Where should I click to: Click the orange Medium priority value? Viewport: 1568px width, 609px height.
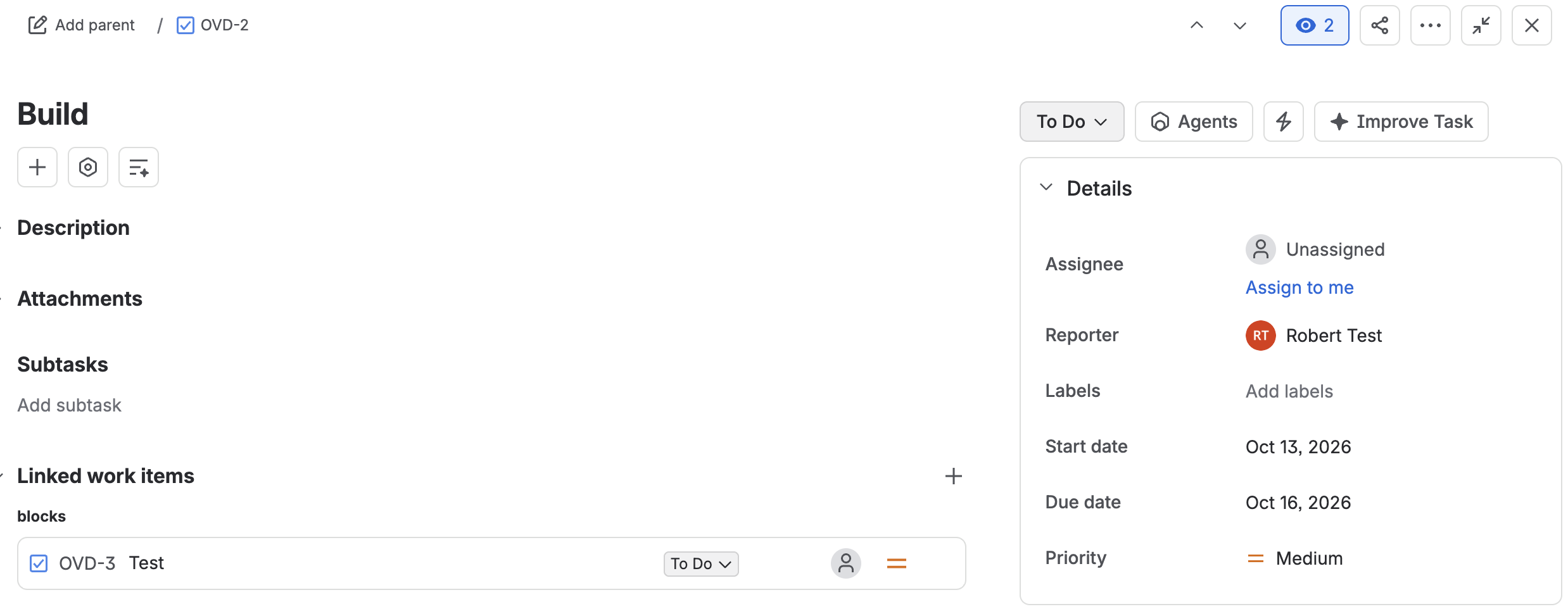pyautogui.click(x=1294, y=558)
